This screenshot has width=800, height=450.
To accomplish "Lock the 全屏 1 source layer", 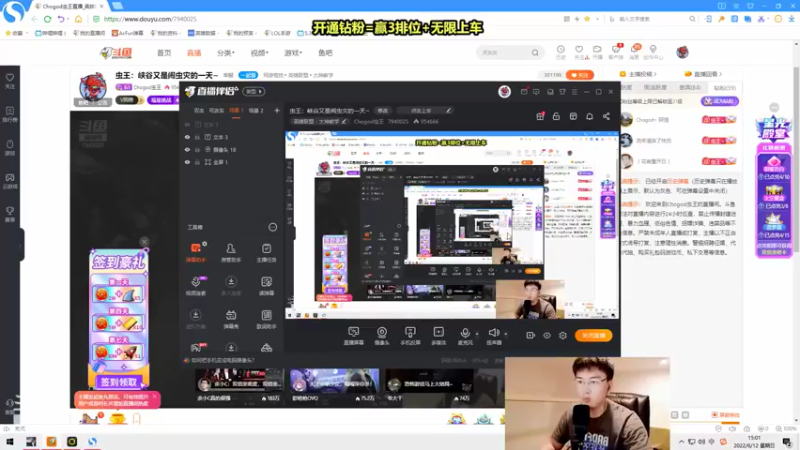I will point(197,162).
